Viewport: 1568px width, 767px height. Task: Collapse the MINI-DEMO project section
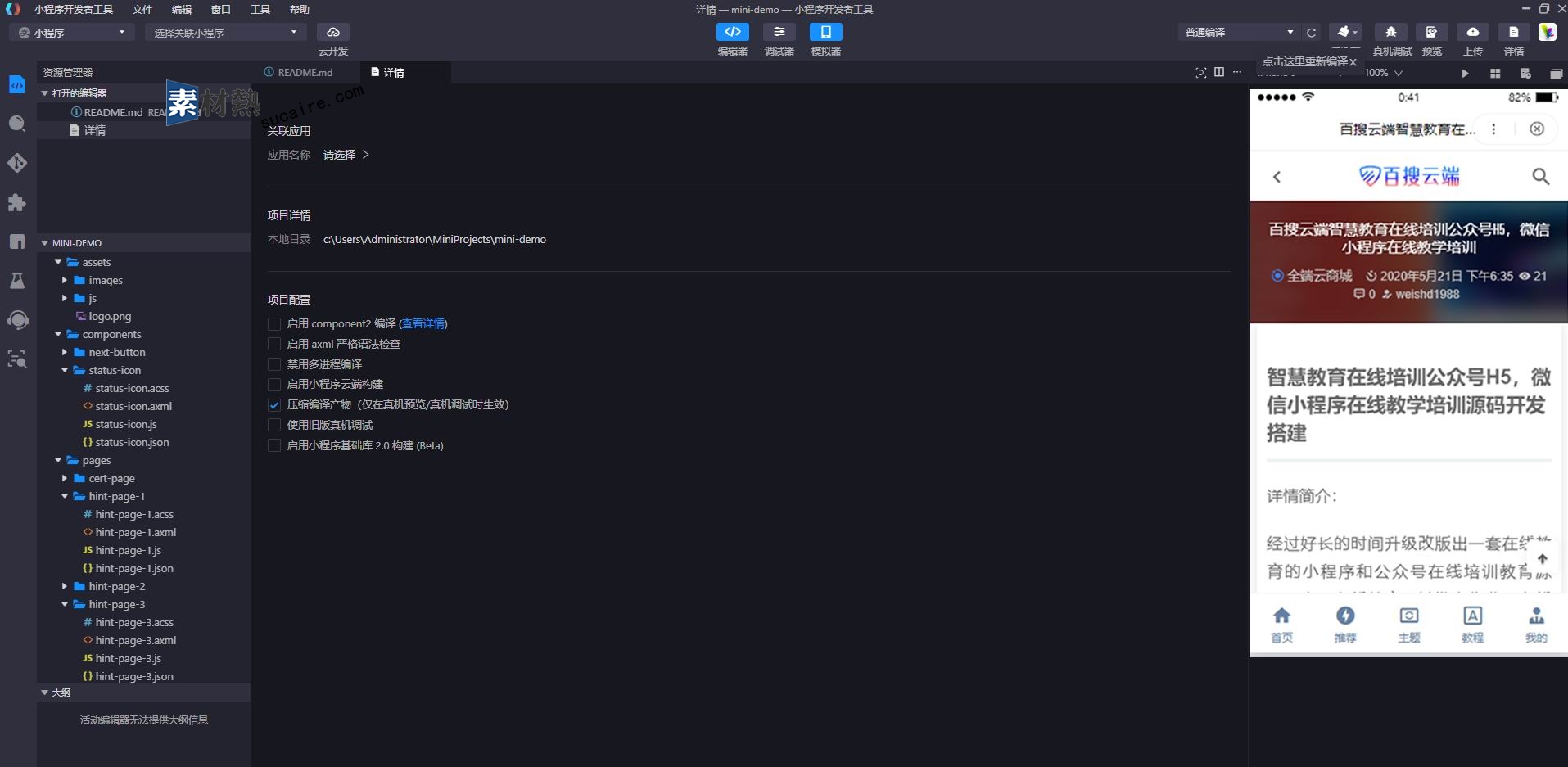pyautogui.click(x=44, y=243)
